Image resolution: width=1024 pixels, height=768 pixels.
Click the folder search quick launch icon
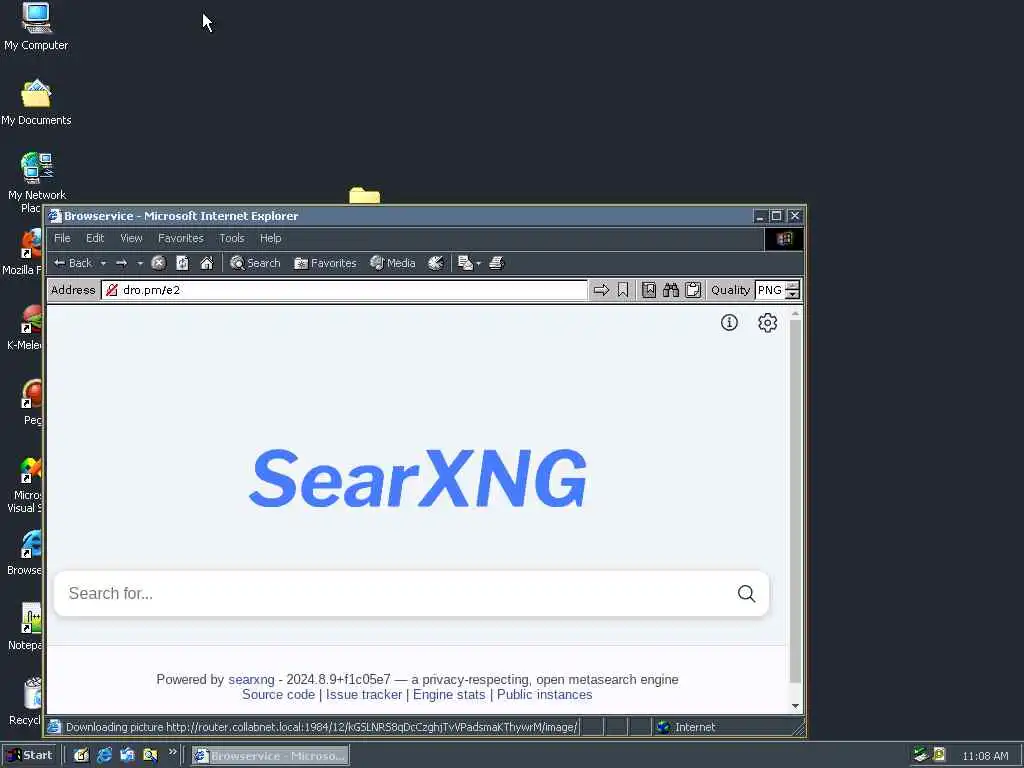coord(150,756)
